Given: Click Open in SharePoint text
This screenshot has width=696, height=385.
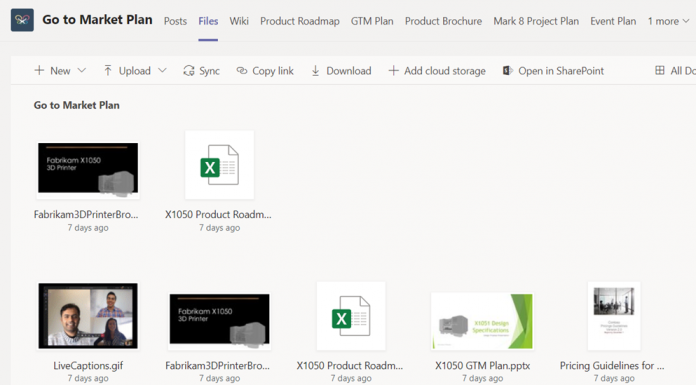Looking at the screenshot, I should tap(561, 71).
